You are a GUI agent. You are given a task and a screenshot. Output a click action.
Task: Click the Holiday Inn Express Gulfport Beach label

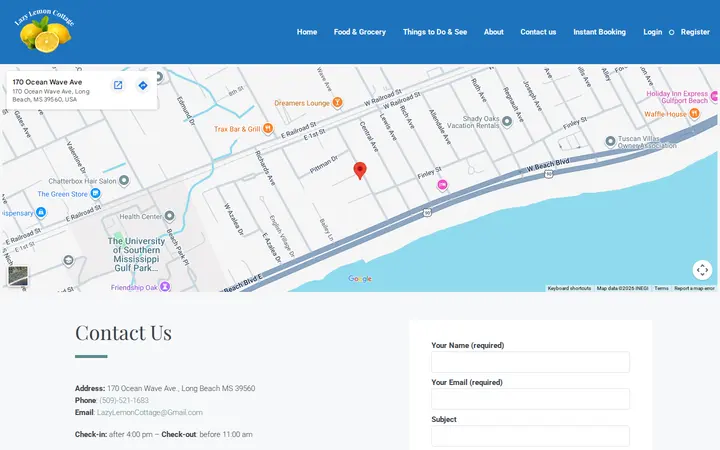677,97
